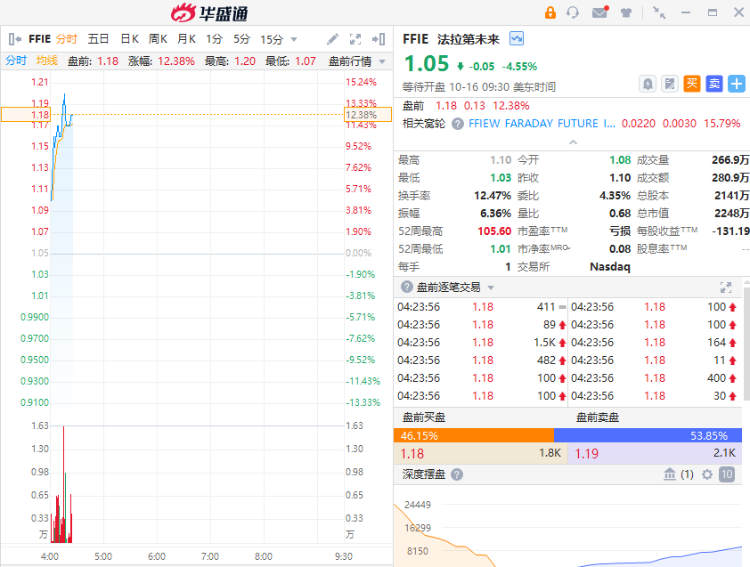Expand chart to fullscreen
The width and height of the screenshot is (750, 567).
coord(355,39)
